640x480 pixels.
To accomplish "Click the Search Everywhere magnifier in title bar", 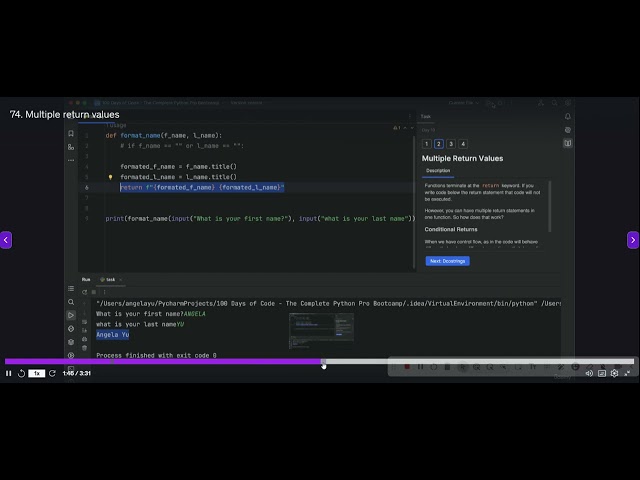I will [x=554, y=103].
